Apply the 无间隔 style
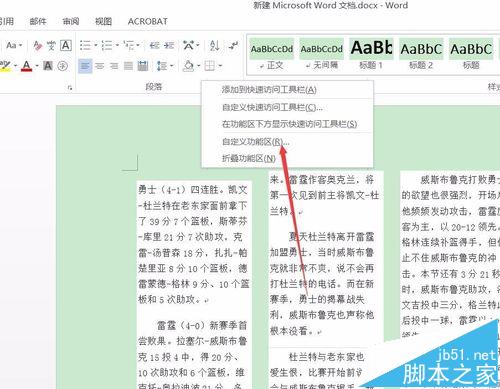The image size is (500, 389). tap(321, 55)
